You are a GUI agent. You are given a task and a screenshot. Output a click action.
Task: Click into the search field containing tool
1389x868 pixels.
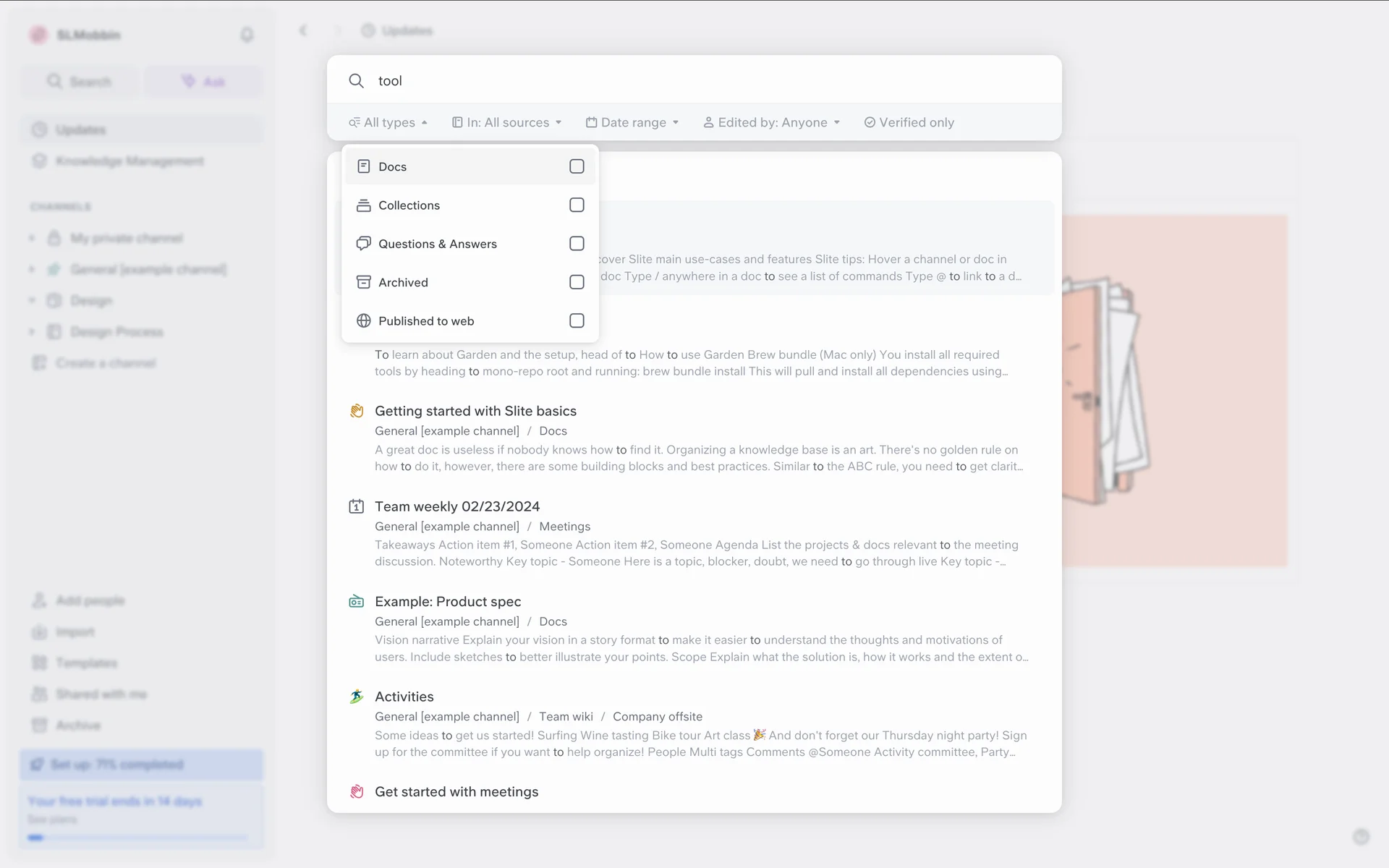(x=651, y=81)
